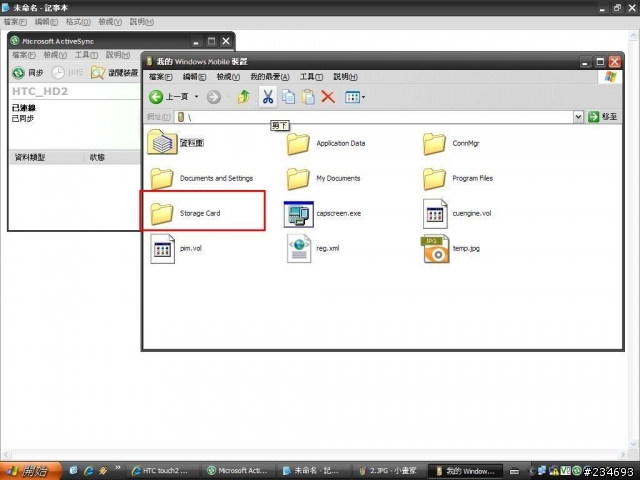
Task: Open the Views dropdown in toolbar
Action: coord(354,97)
